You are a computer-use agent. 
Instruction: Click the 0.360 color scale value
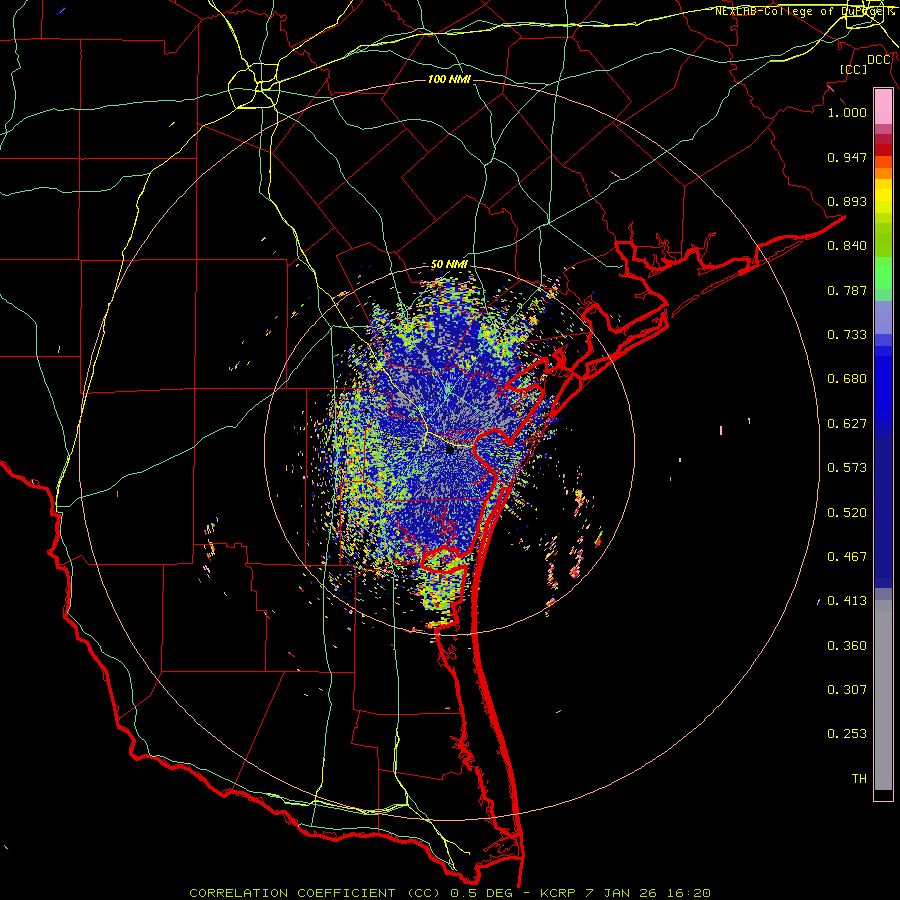click(x=847, y=646)
